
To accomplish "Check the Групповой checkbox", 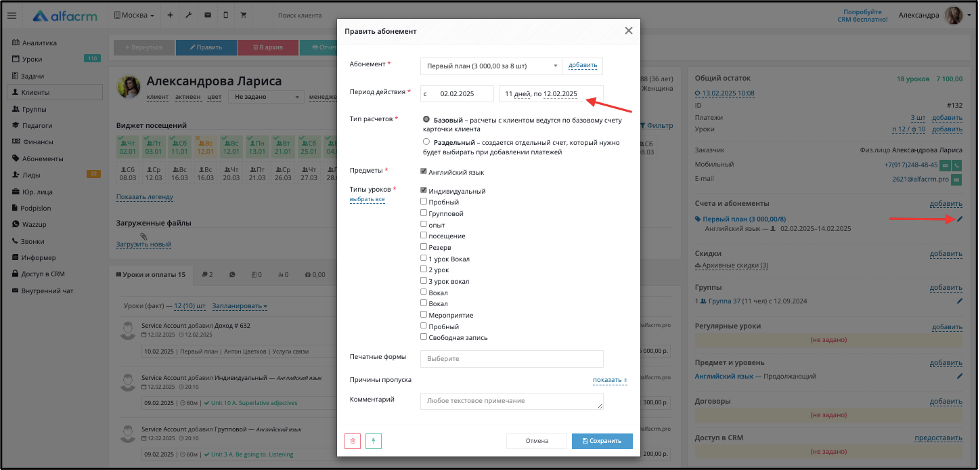I will 423,213.
